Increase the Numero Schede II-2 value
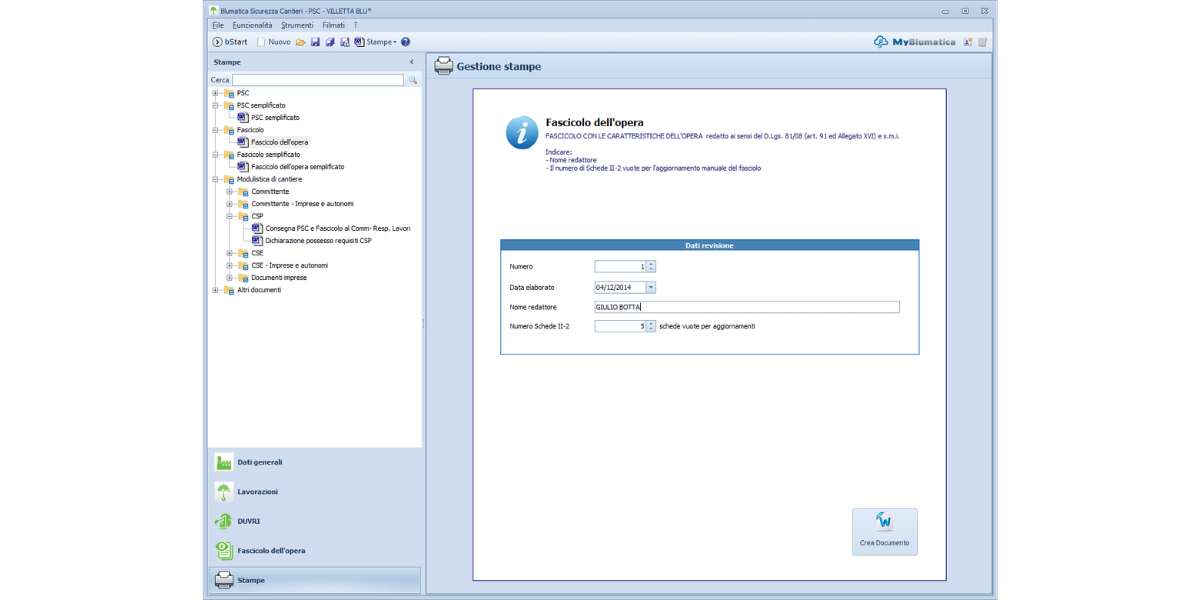The width and height of the screenshot is (1200, 600). (x=651, y=323)
